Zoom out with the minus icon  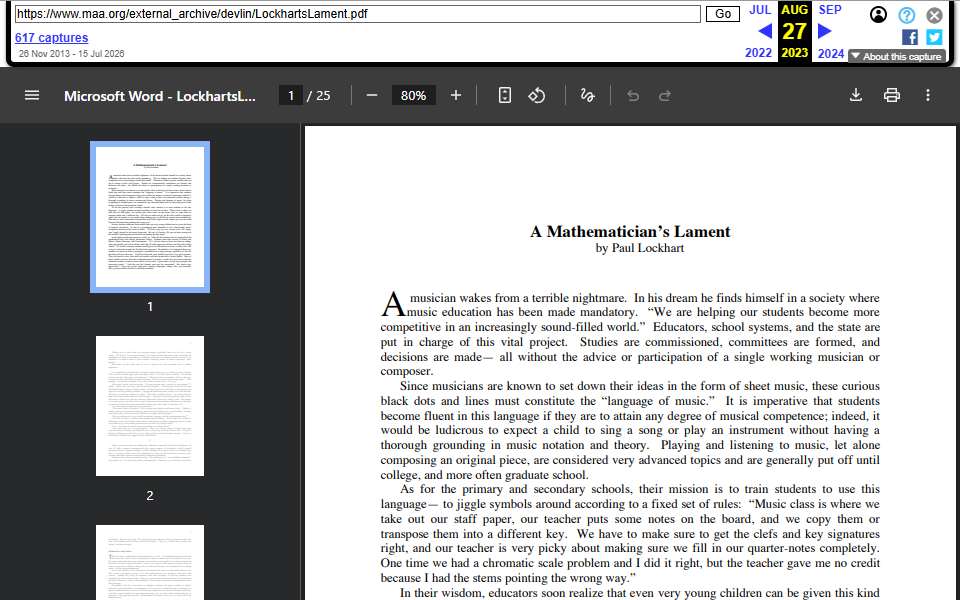[x=372, y=96]
